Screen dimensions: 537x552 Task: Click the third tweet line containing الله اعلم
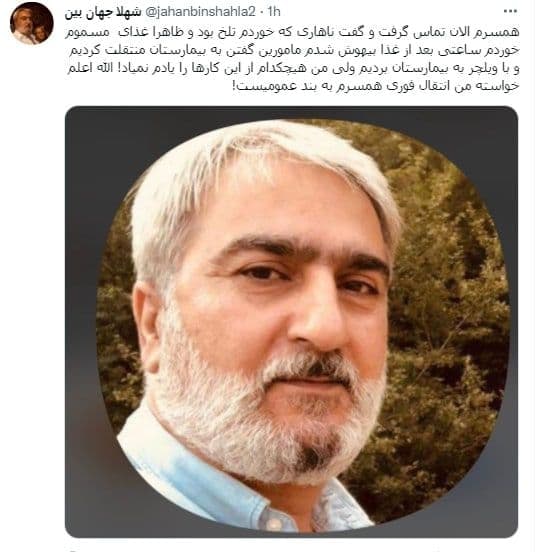[293, 69]
